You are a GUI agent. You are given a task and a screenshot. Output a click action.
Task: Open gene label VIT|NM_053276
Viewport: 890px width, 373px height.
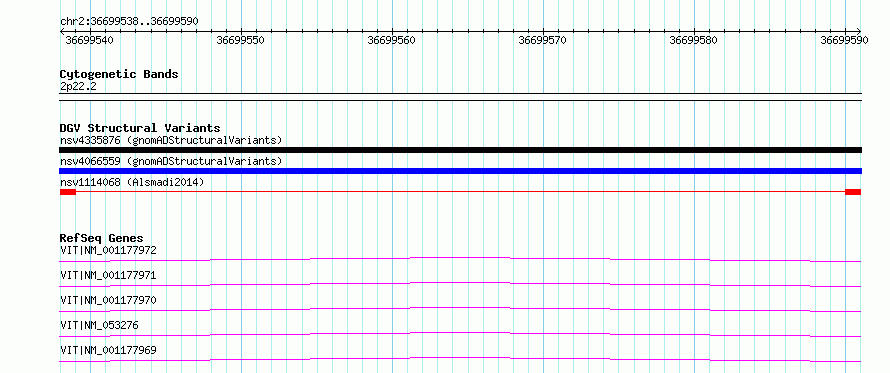point(99,325)
